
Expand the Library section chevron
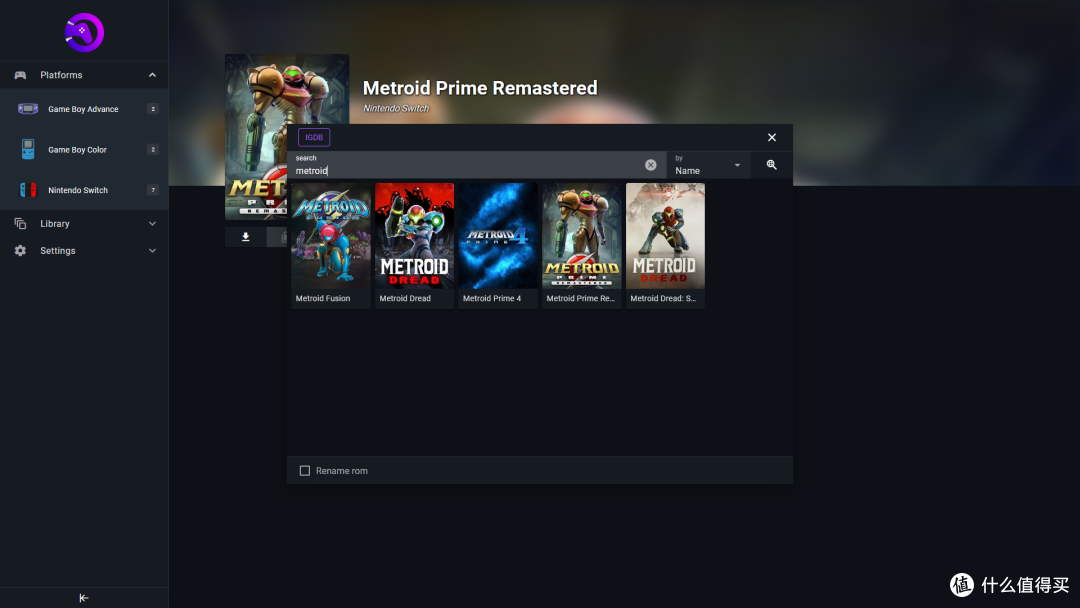[x=152, y=224]
